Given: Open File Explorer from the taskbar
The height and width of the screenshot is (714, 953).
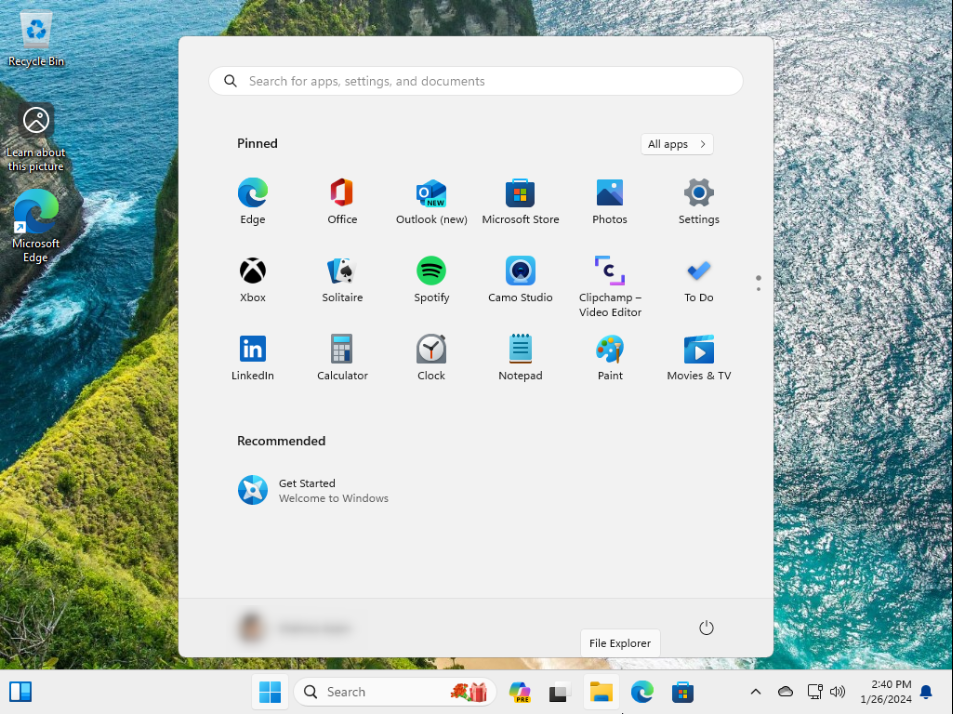Looking at the screenshot, I should [x=600, y=691].
